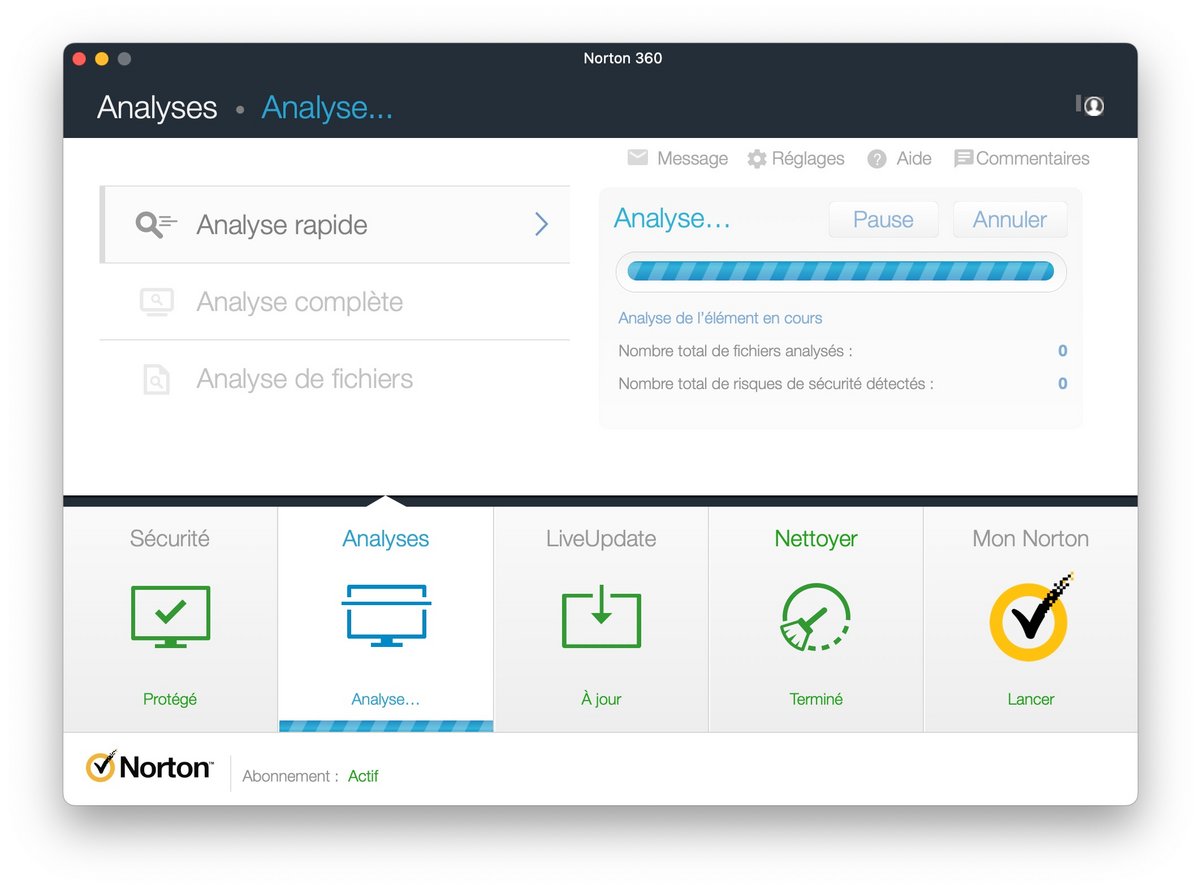Click the Analyse… status under Analyses
Image resolution: width=1200 pixels, height=889 pixels.
[x=386, y=700]
